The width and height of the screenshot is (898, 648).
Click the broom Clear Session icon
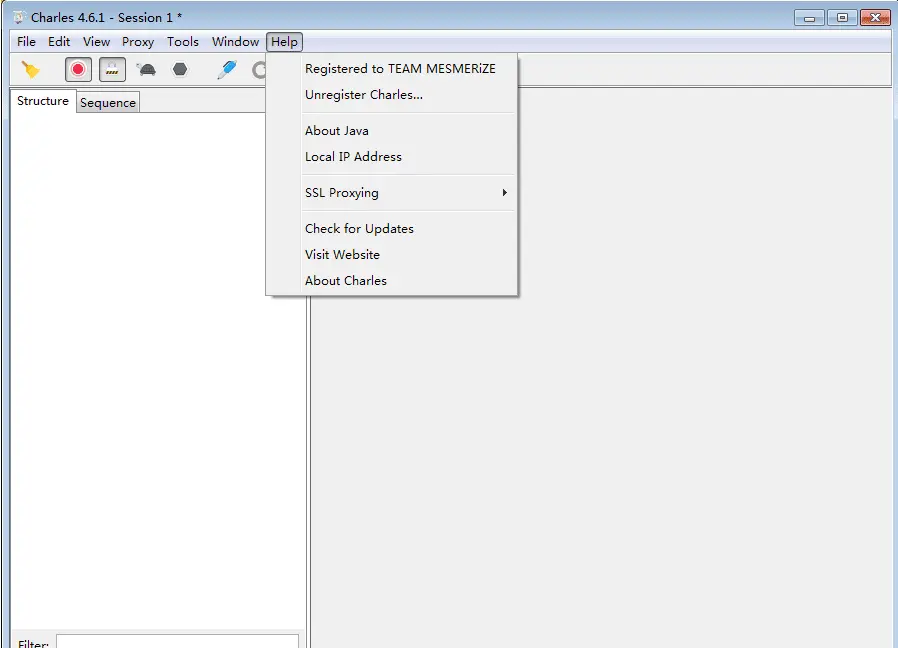(x=31, y=70)
